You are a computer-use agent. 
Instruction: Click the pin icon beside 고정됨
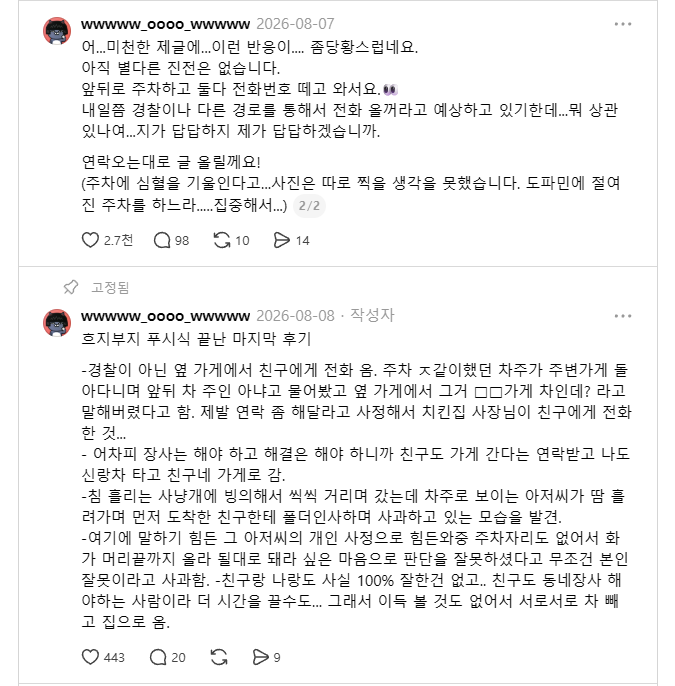point(70,287)
